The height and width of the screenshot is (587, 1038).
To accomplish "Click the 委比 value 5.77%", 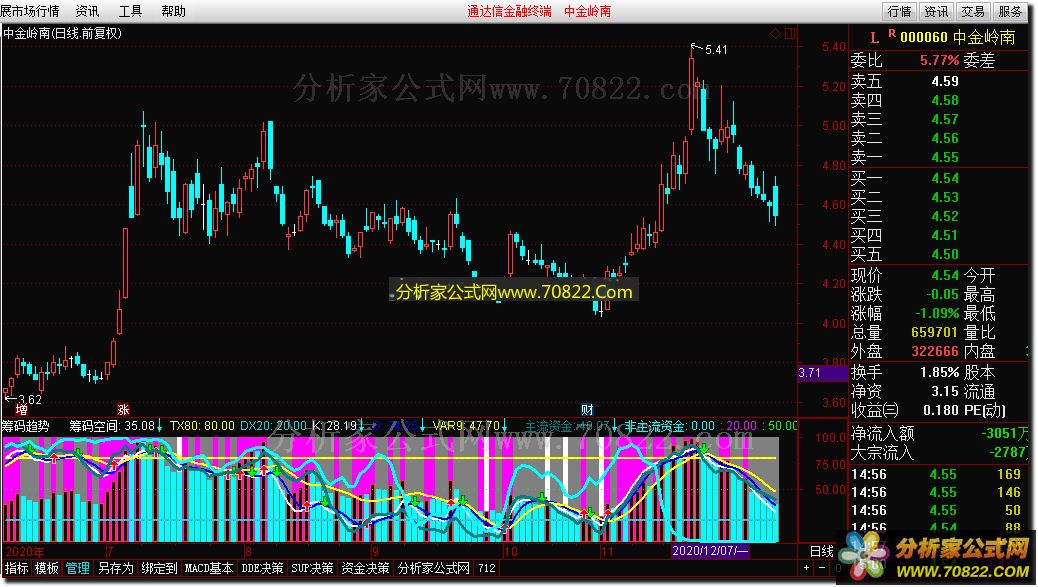I will tap(939, 60).
